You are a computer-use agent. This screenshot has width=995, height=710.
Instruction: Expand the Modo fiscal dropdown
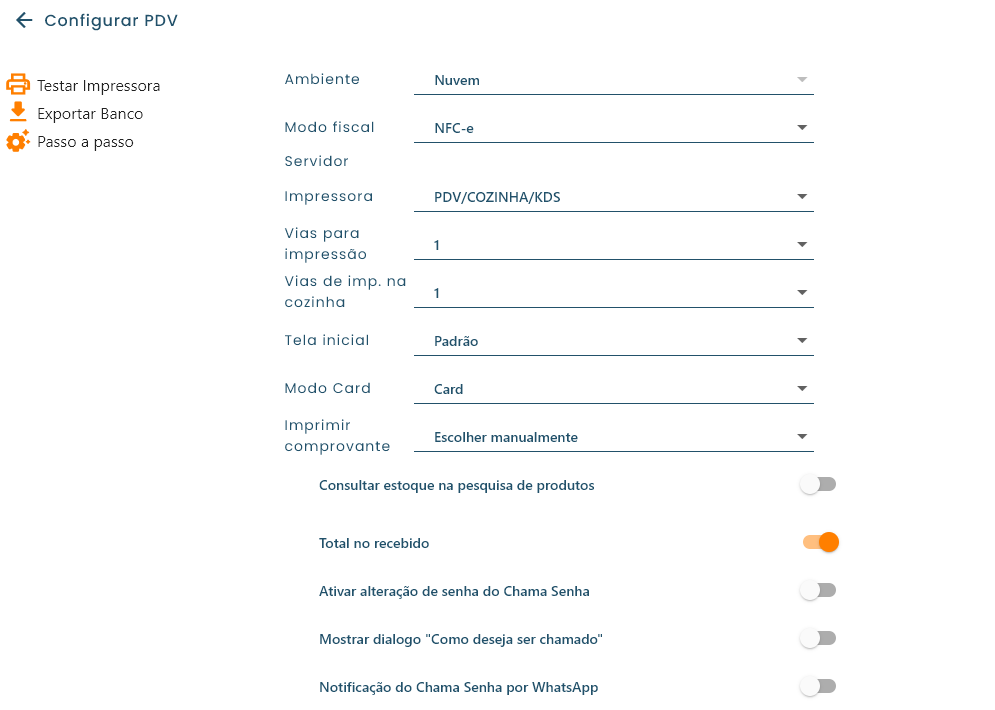(x=613, y=128)
